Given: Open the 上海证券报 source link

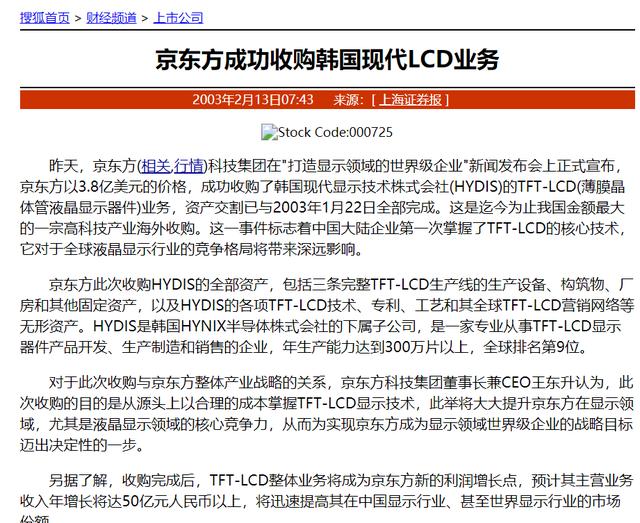Looking at the screenshot, I should (x=410, y=100).
